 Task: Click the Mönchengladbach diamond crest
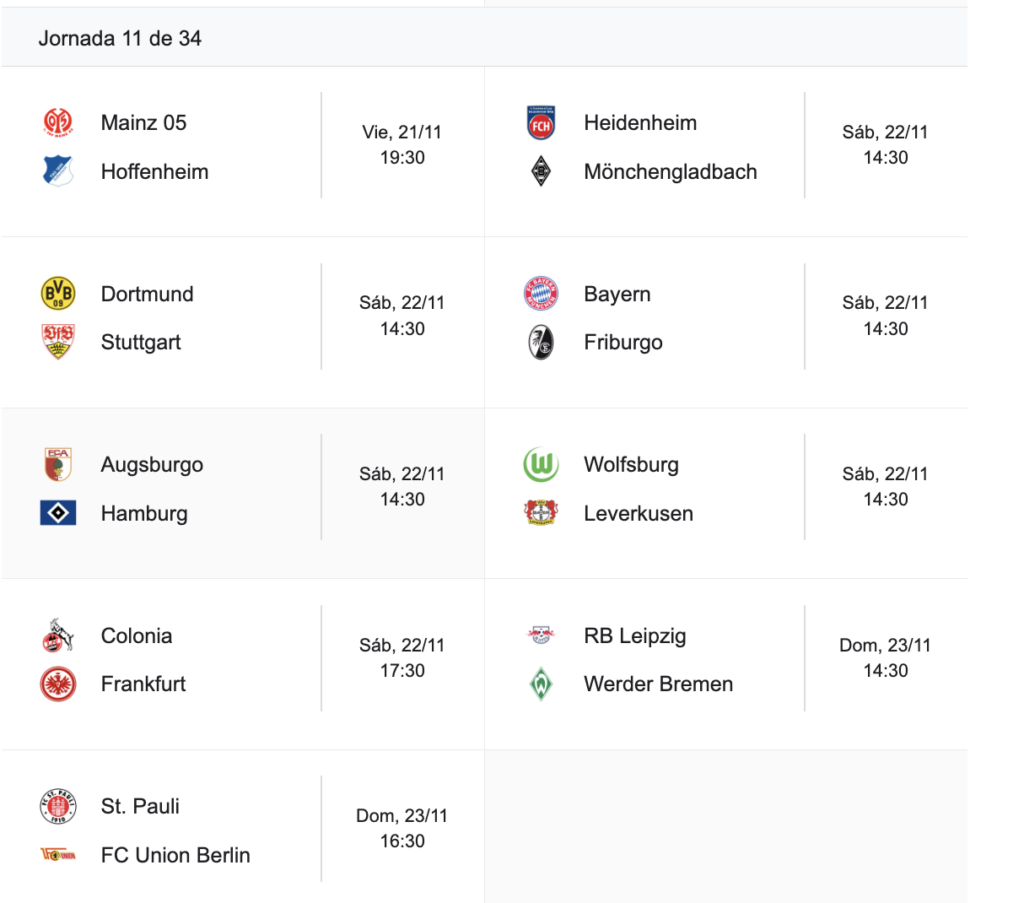pos(541,172)
